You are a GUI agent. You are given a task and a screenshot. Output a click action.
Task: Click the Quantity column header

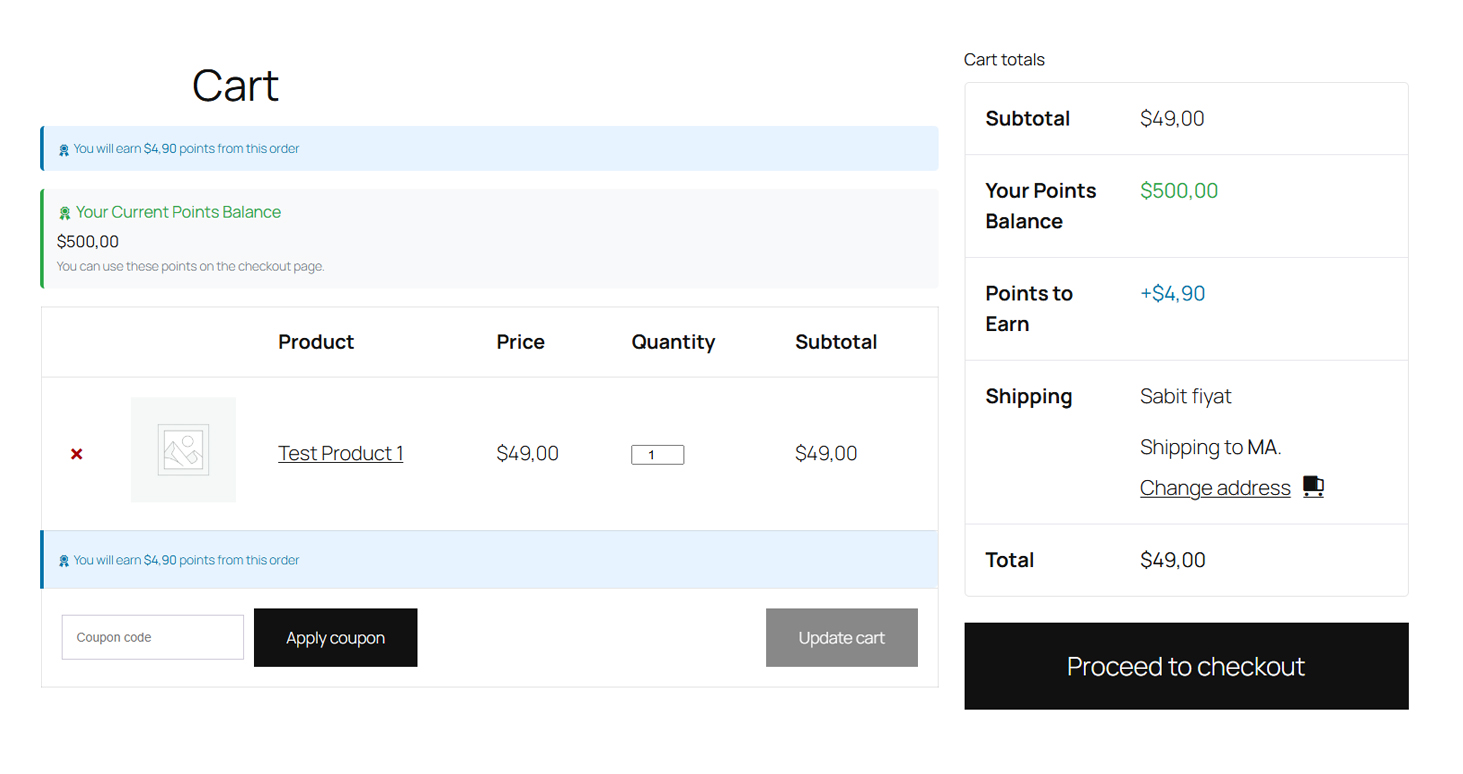pyautogui.click(x=672, y=341)
